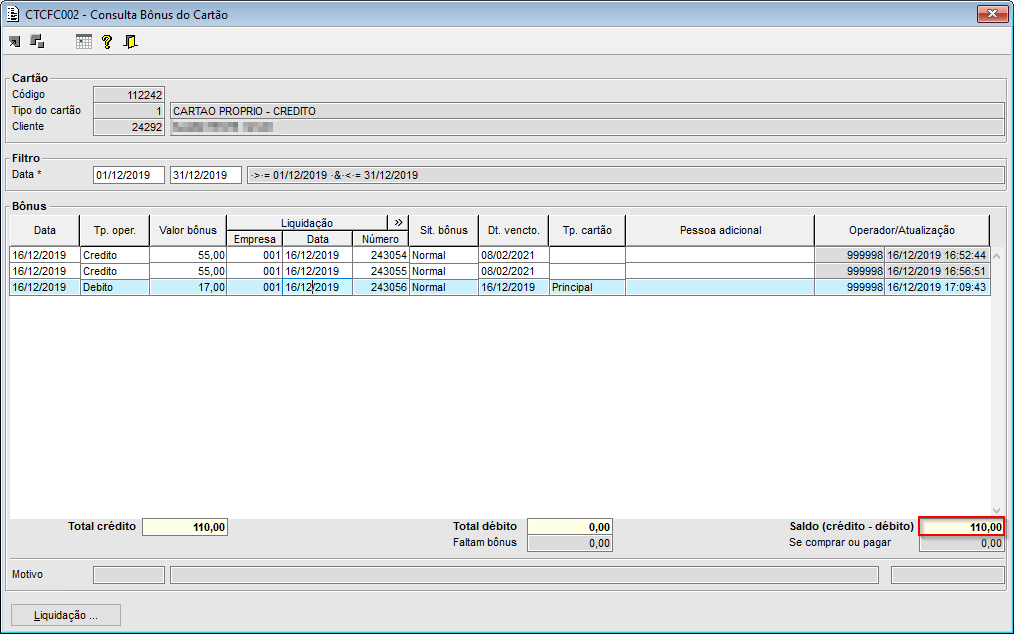Click the Se comprar ou pagar field

(962, 543)
